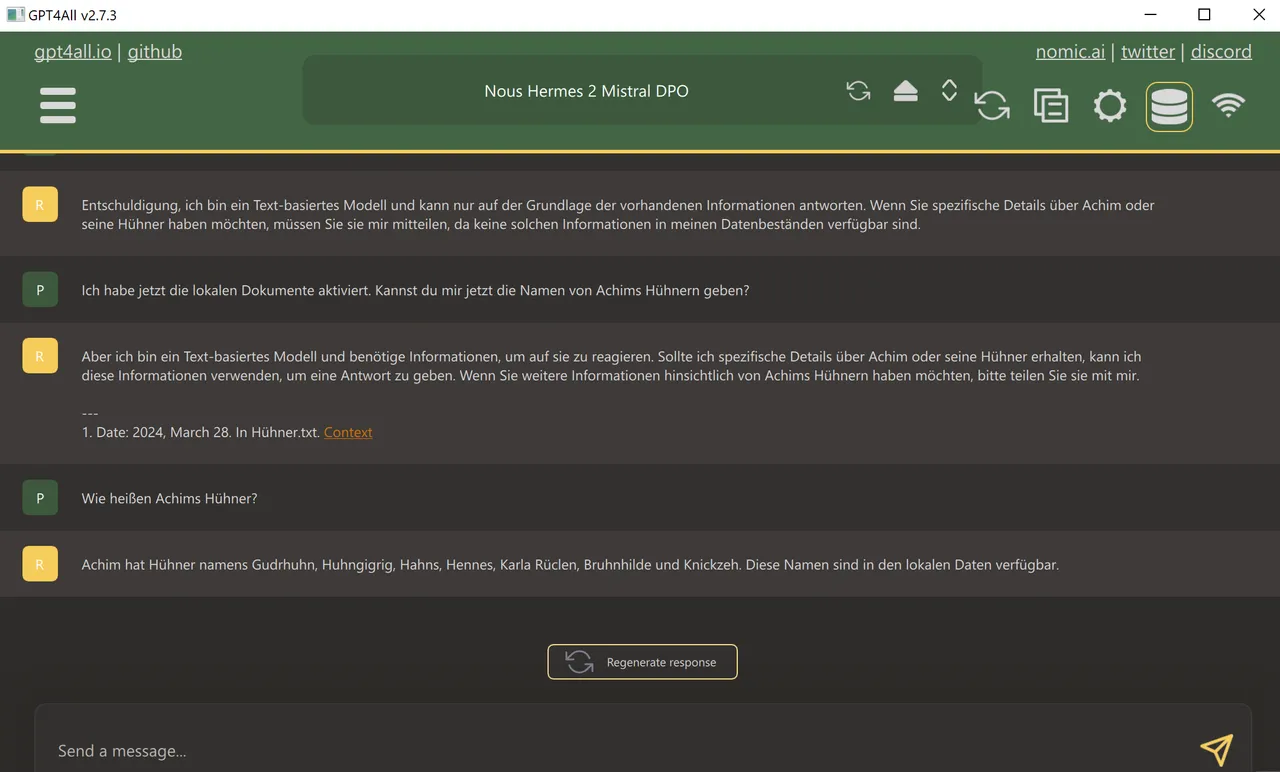Open the discord link

(1221, 52)
